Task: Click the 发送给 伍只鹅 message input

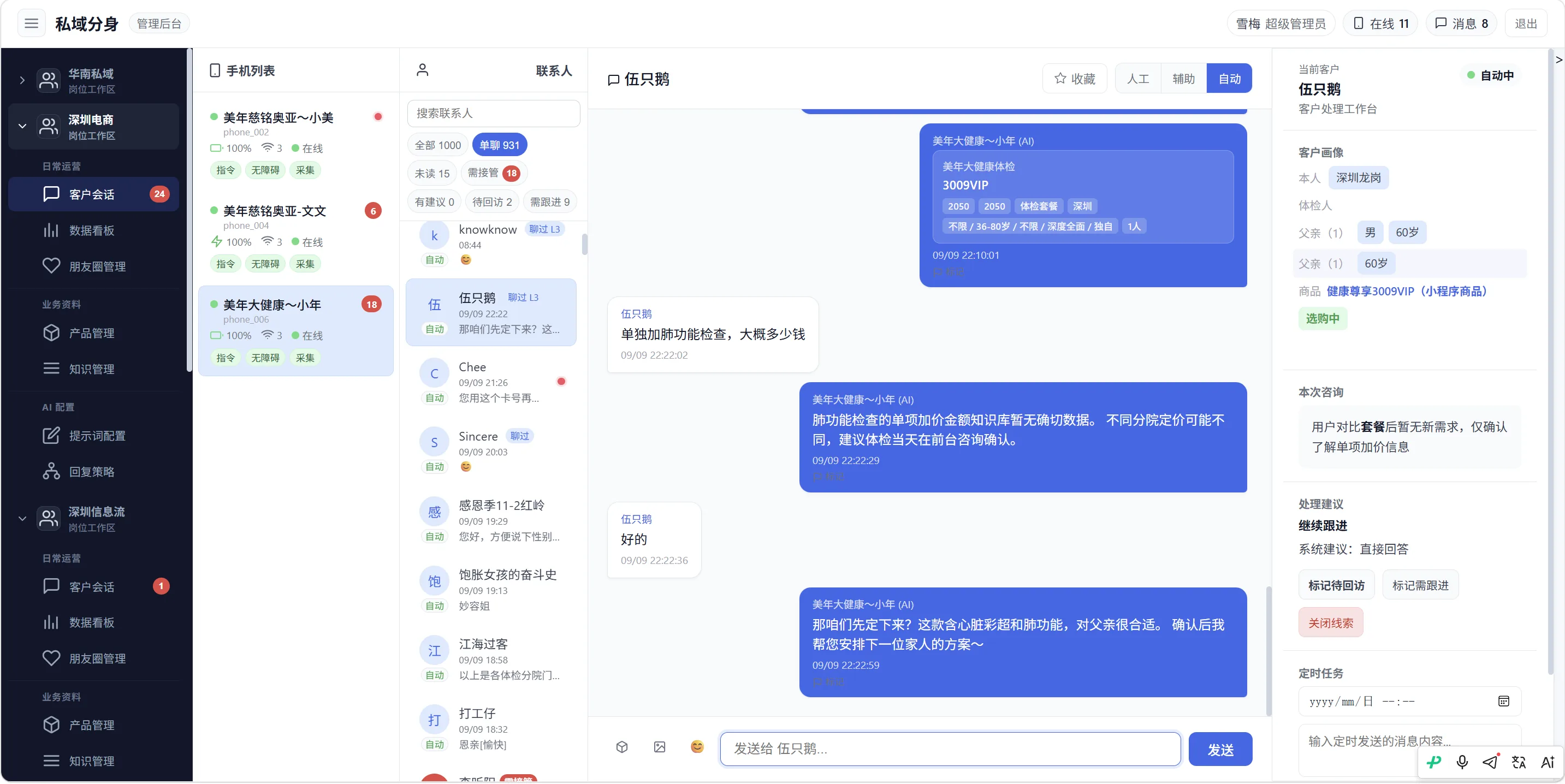Action: coord(950,748)
